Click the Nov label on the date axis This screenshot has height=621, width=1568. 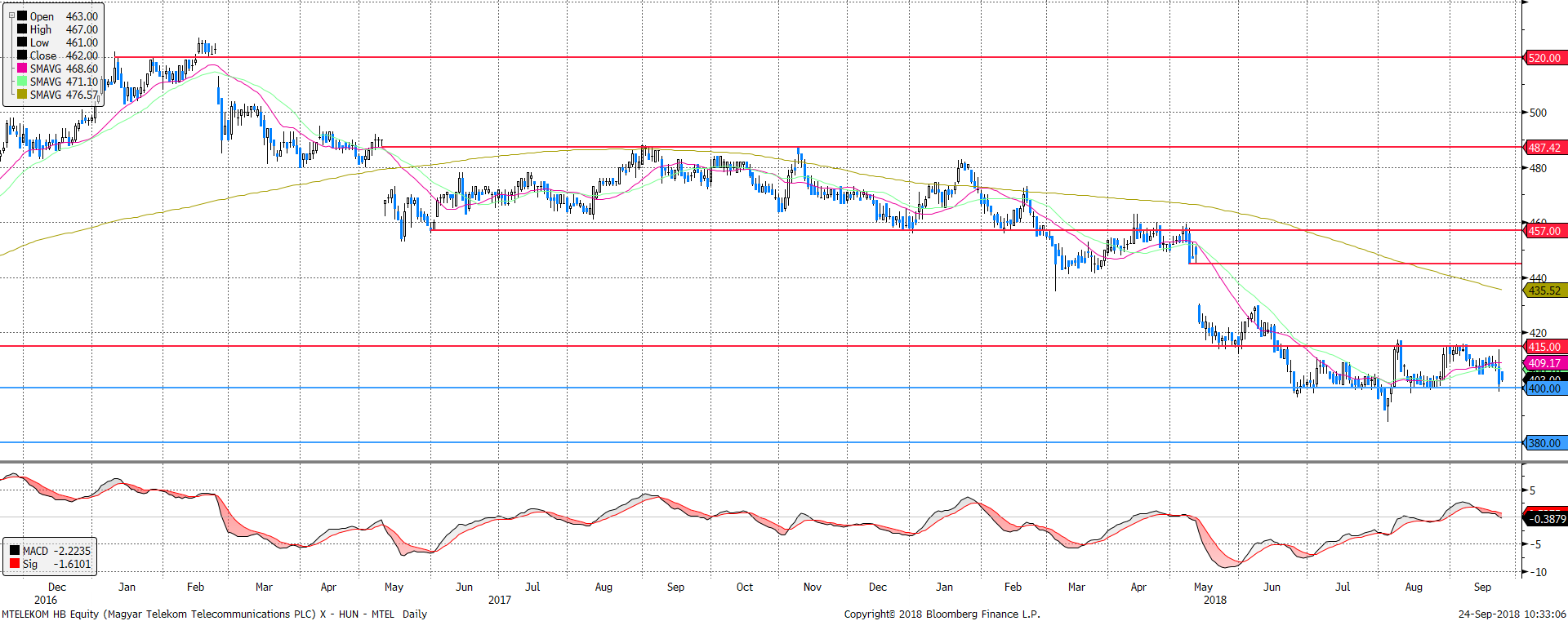pyautogui.click(x=812, y=587)
